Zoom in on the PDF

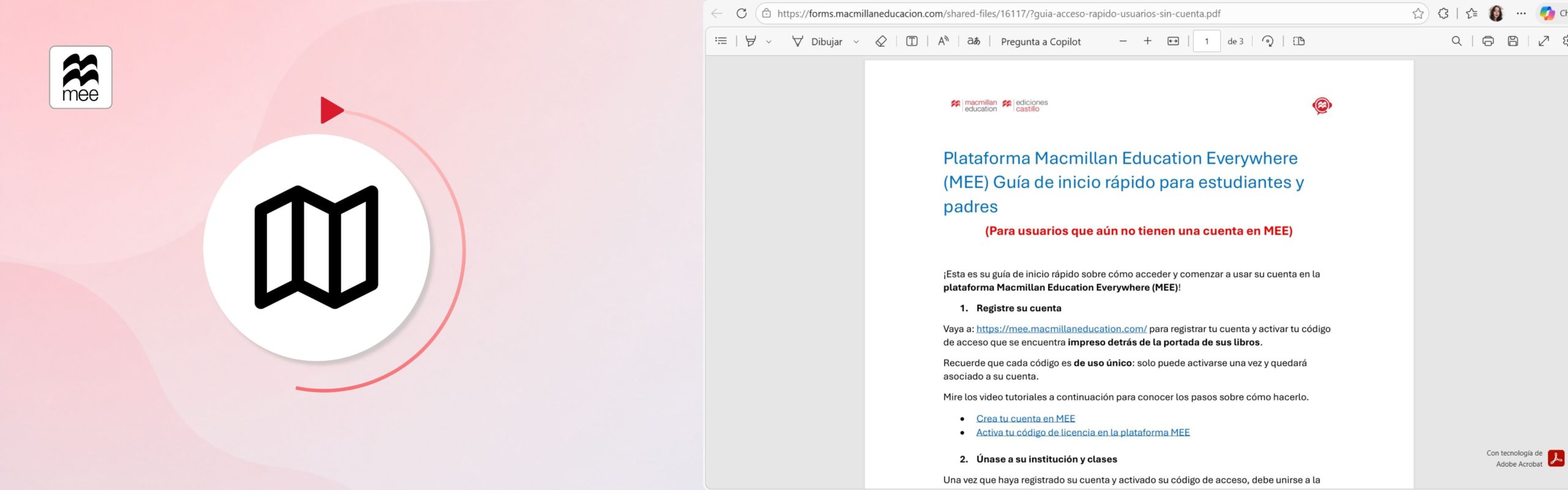(x=1147, y=41)
